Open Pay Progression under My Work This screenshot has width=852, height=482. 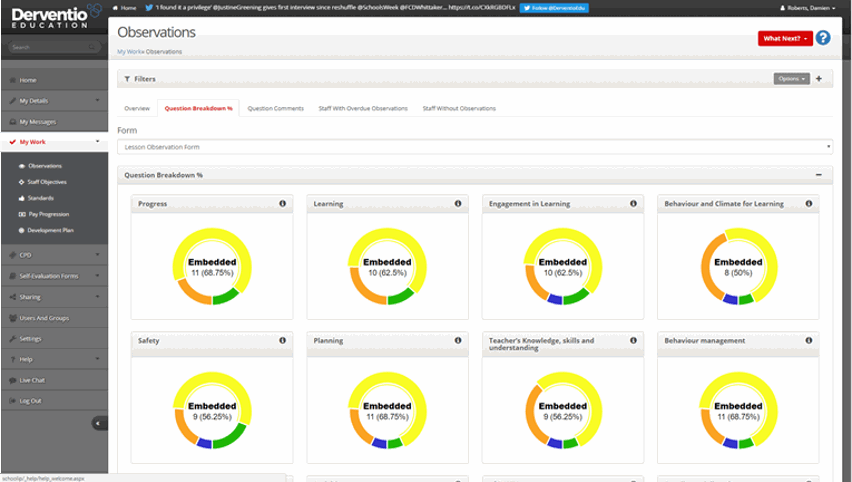48,214
